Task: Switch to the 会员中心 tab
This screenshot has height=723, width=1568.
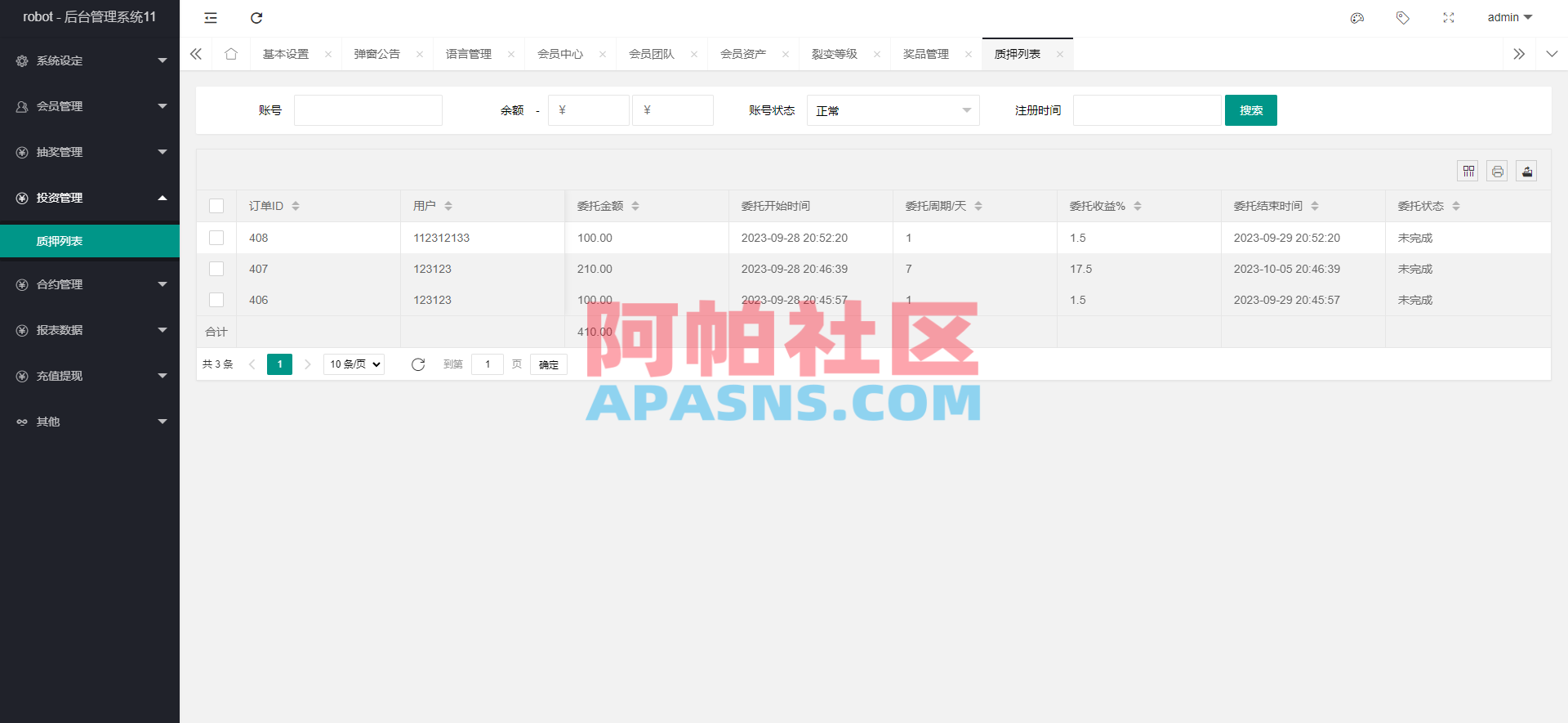Action: pos(560,54)
